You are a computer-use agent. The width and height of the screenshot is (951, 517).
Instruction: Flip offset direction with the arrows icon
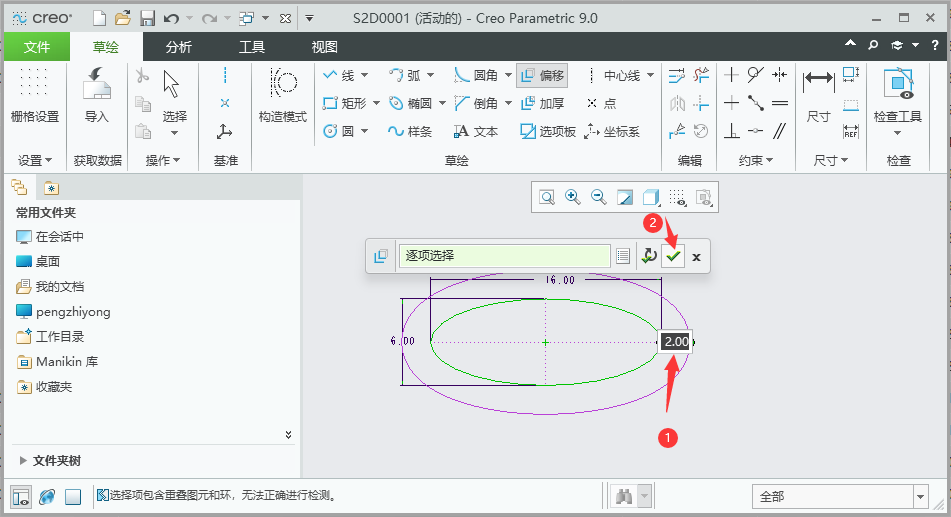pos(649,256)
